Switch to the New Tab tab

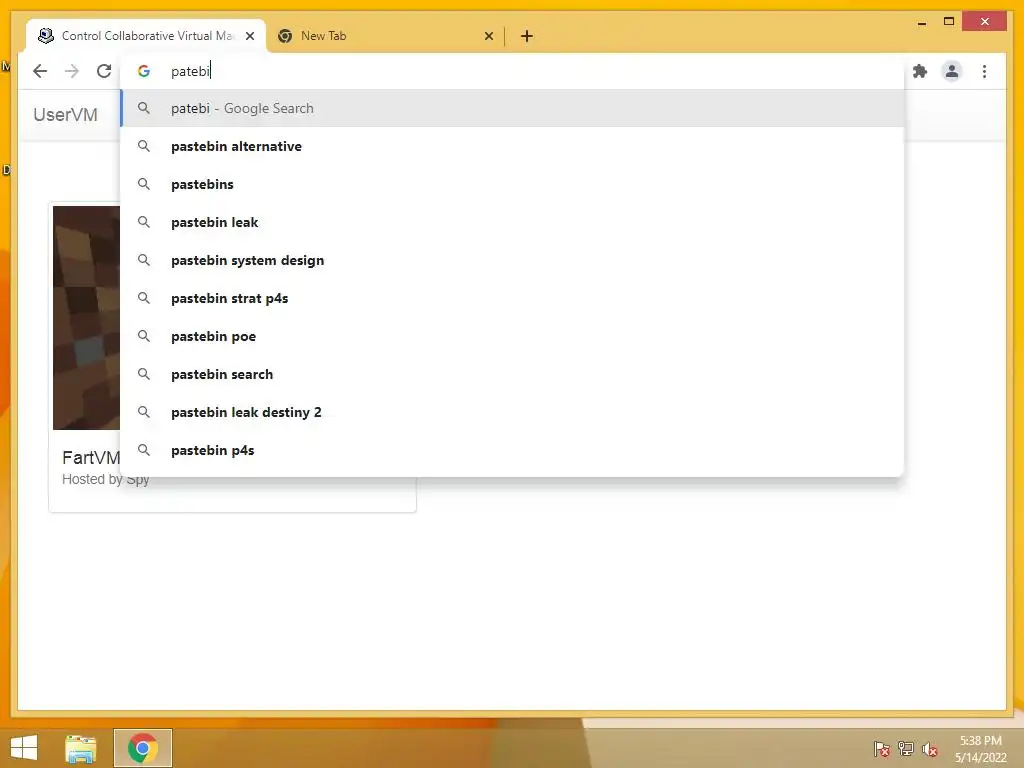(385, 36)
